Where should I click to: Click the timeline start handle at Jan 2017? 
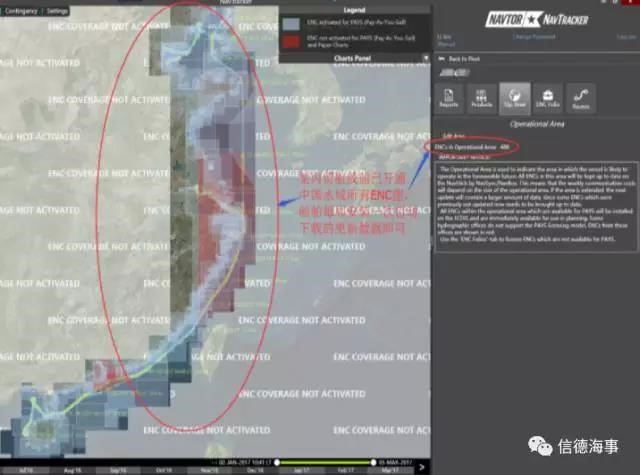point(277,461)
